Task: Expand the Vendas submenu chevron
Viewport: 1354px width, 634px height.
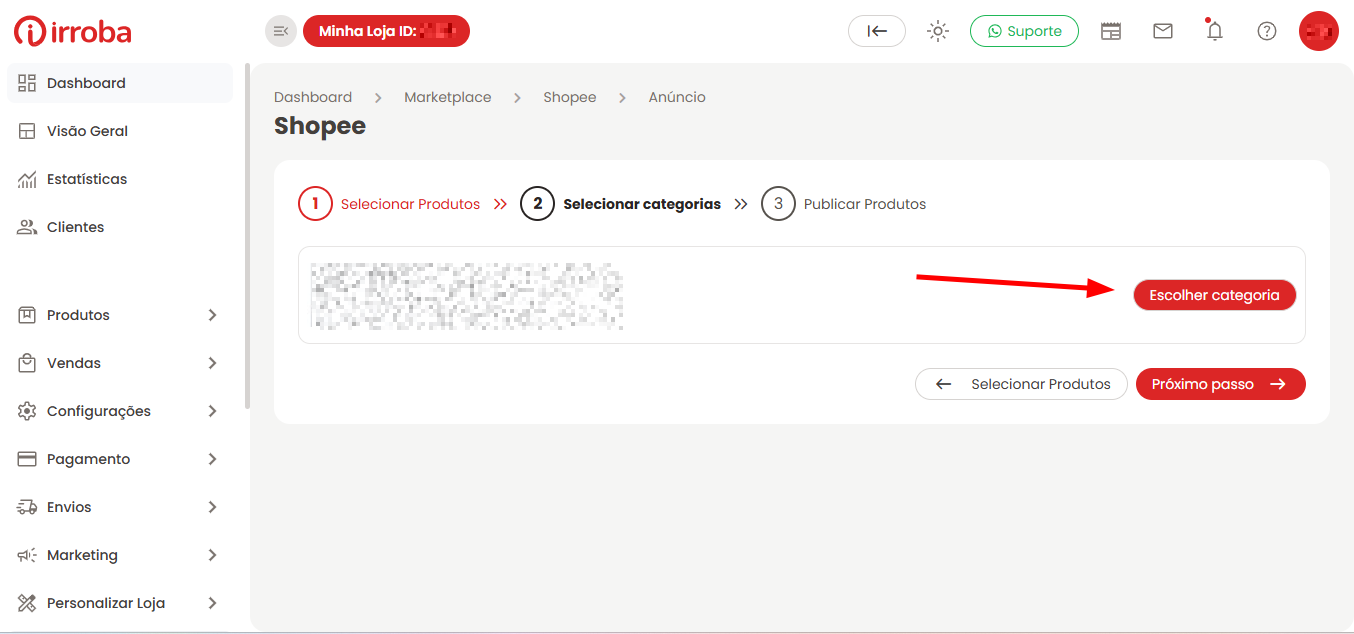Action: pyautogui.click(x=212, y=363)
